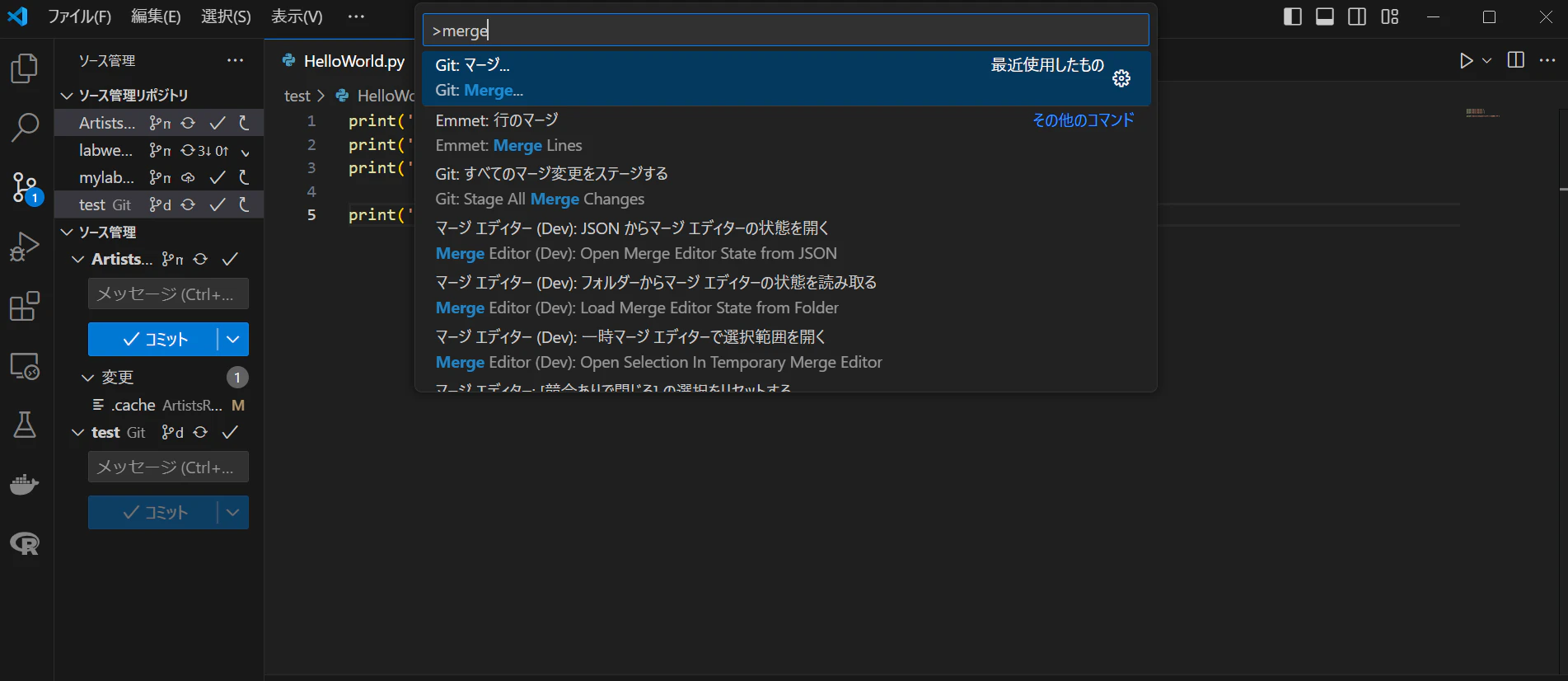The image size is (1568, 681).
Task: Open the Search view in activity bar
Action: (x=25, y=127)
